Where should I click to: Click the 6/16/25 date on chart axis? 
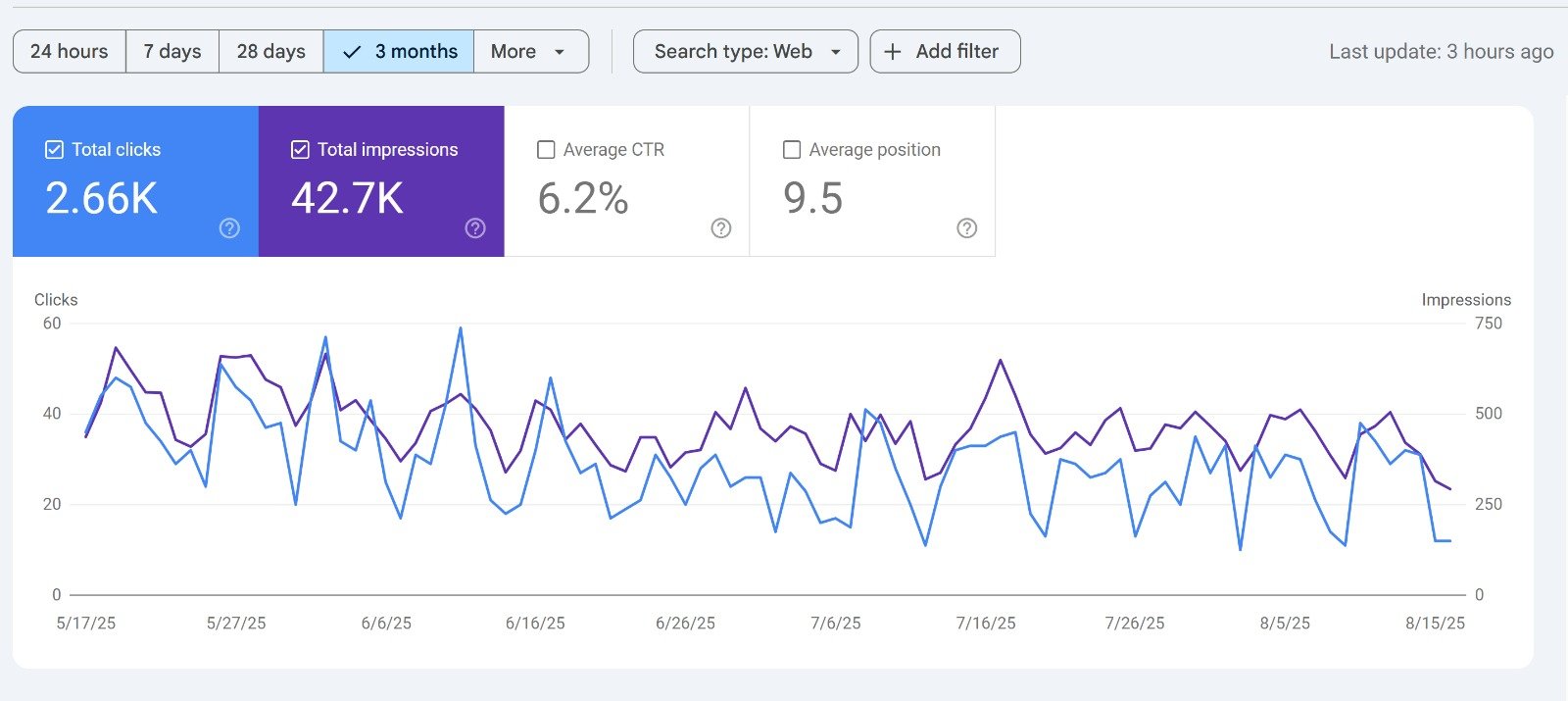click(x=535, y=624)
